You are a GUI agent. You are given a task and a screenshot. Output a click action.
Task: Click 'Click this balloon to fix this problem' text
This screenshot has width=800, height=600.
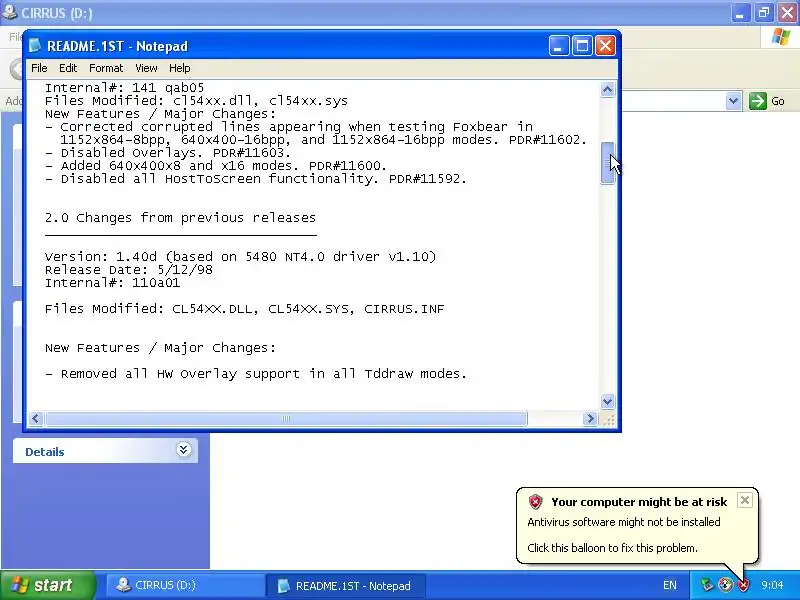(x=612, y=548)
